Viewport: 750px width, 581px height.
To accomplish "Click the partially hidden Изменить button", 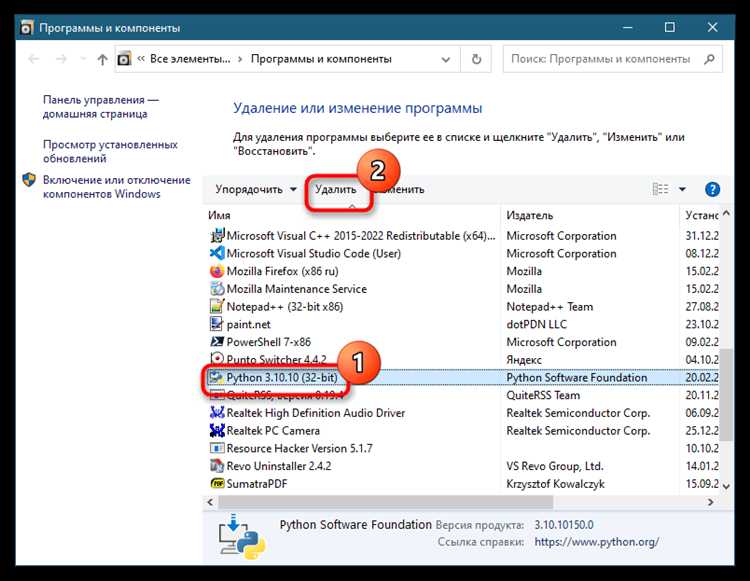I will [x=401, y=189].
